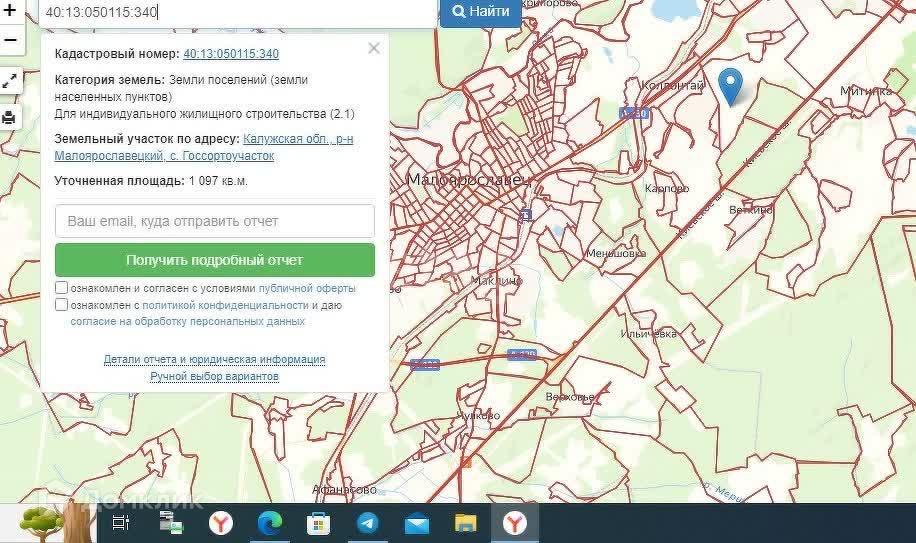This screenshot has height=543, width=916.
Task: Toggle fullscreen map view
Action: (x=10, y=82)
